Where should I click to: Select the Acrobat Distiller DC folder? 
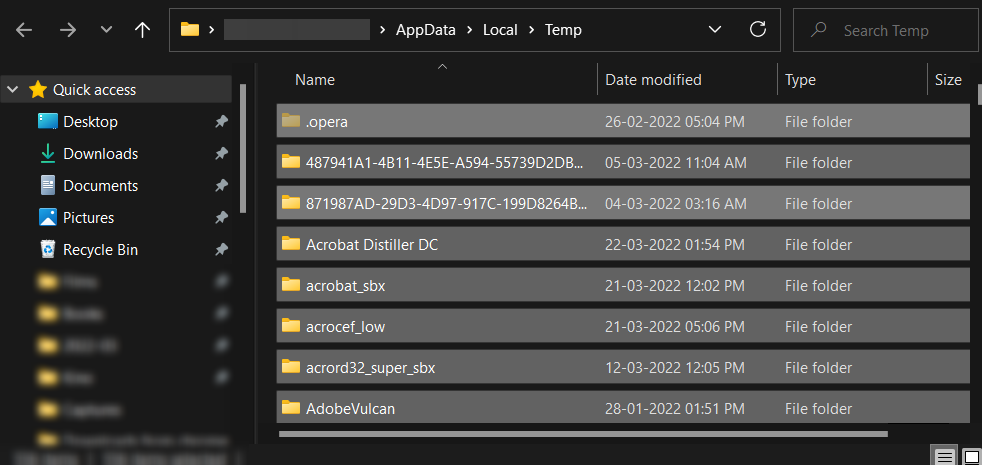pyautogui.click(x=372, y=244)
